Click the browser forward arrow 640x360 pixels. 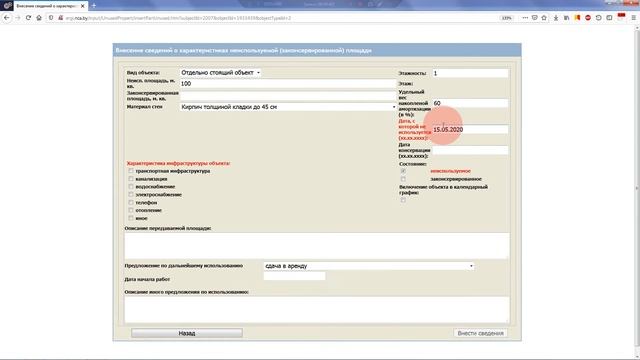click(x=18, y=18)
